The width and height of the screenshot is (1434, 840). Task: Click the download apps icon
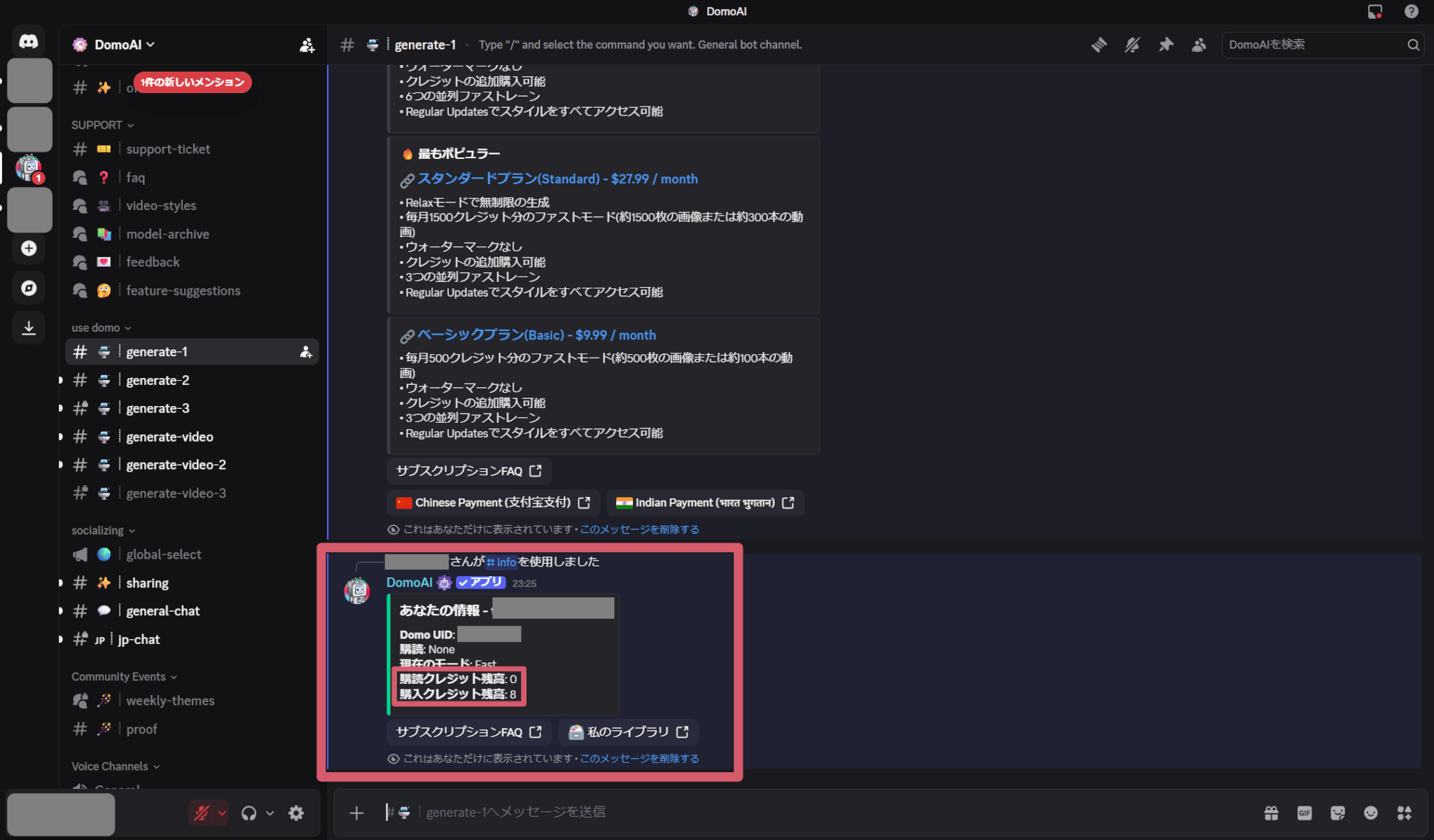click(x=29, y=328)
